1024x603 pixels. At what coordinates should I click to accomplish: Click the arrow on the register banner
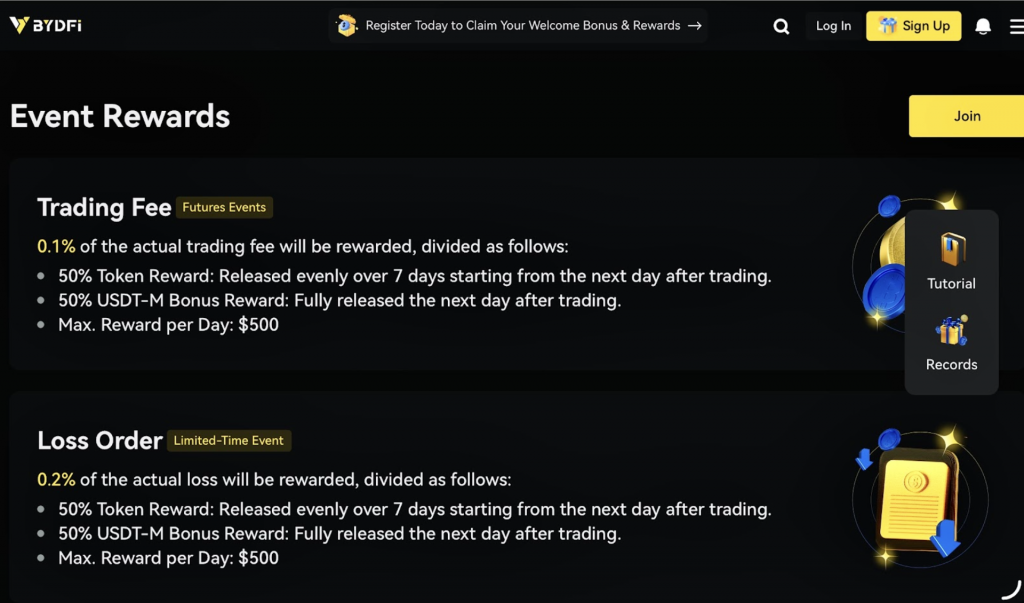[x=695, y=26]
